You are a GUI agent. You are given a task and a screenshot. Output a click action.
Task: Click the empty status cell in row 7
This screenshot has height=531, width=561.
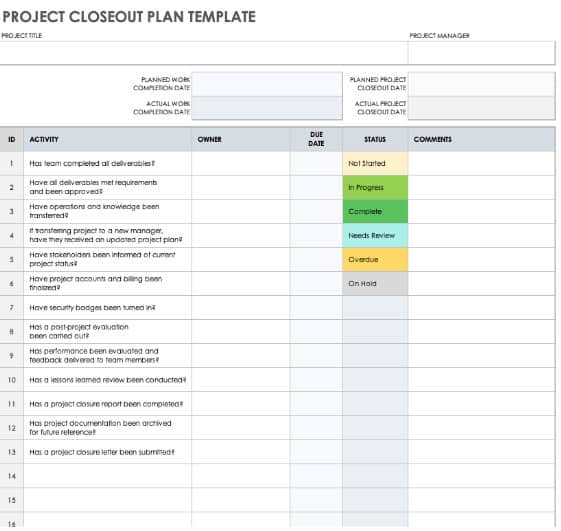pos(375,308)
